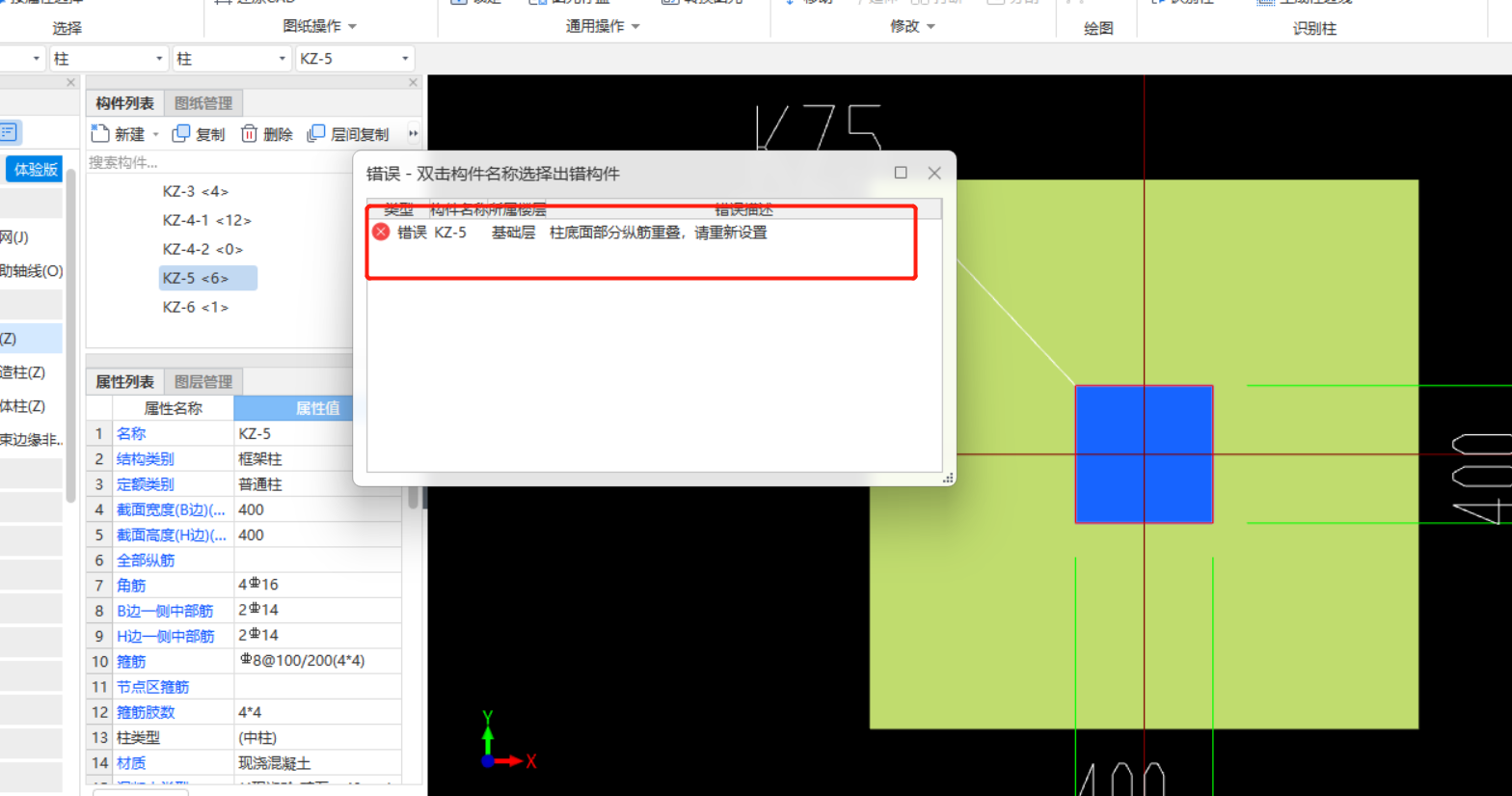
Task: Click the 结构类别 value 框架柱
Action: pos(317,459)
